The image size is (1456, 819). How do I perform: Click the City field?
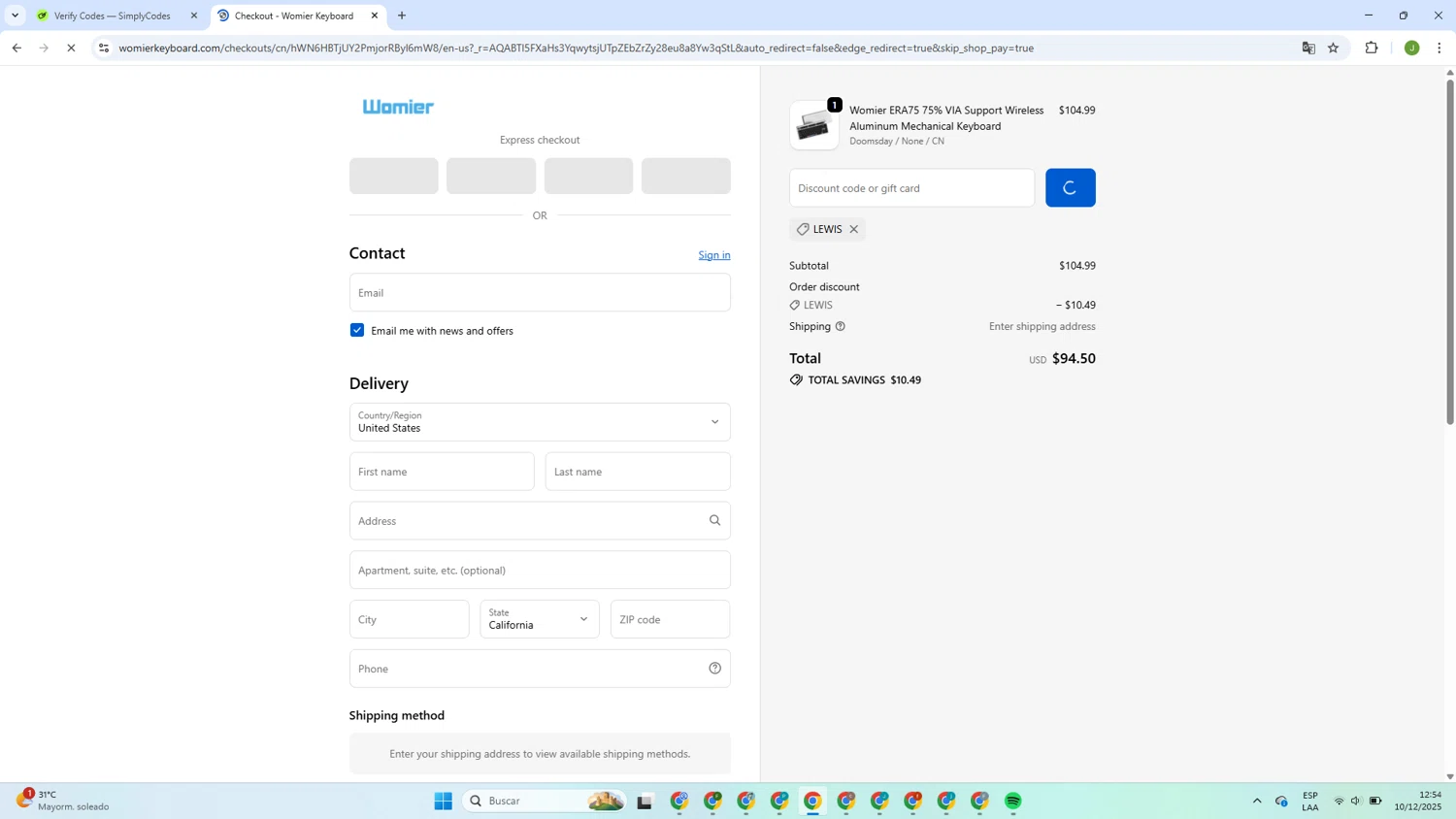click(x=409, y=619)
